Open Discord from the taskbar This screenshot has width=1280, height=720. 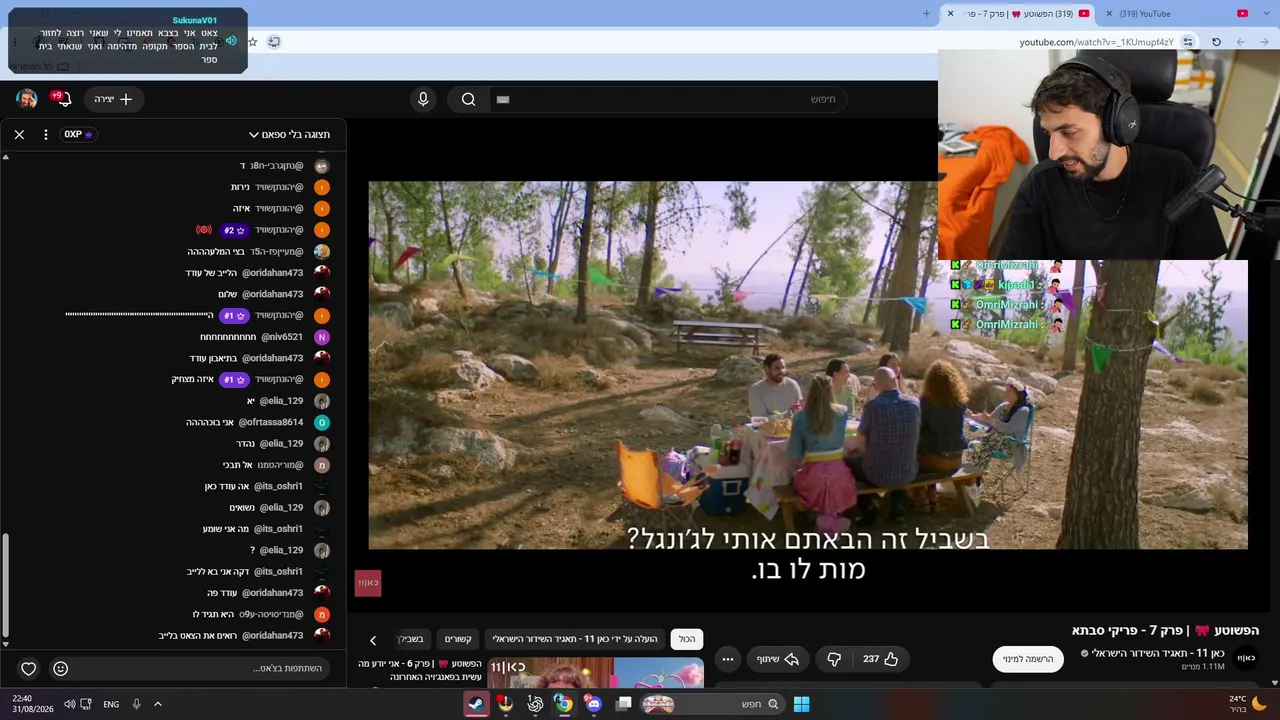[x=593, y=704]
